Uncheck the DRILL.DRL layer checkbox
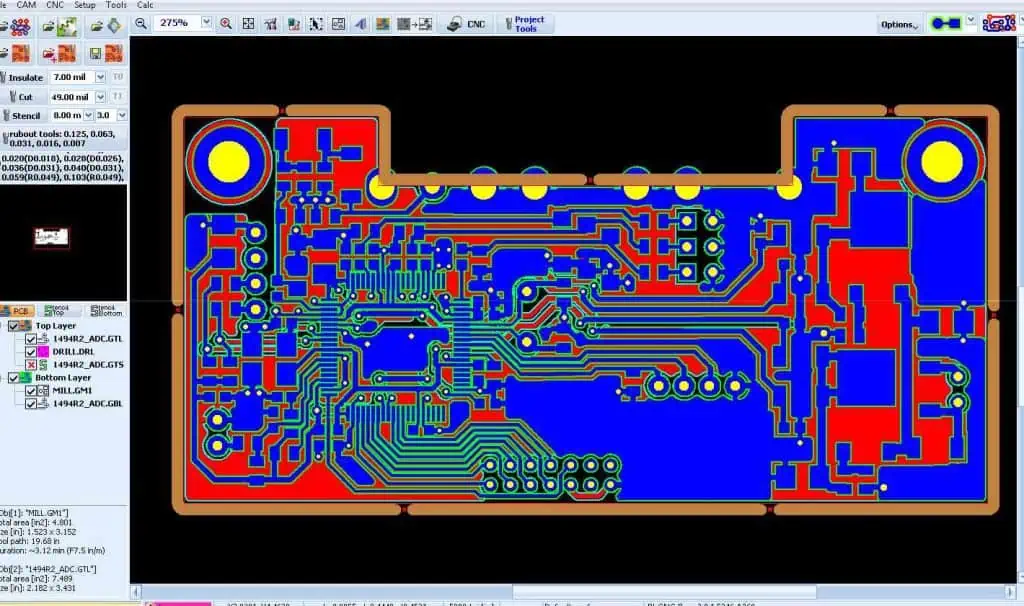This screenshot has height=606, width=1024. click(31, 352)
